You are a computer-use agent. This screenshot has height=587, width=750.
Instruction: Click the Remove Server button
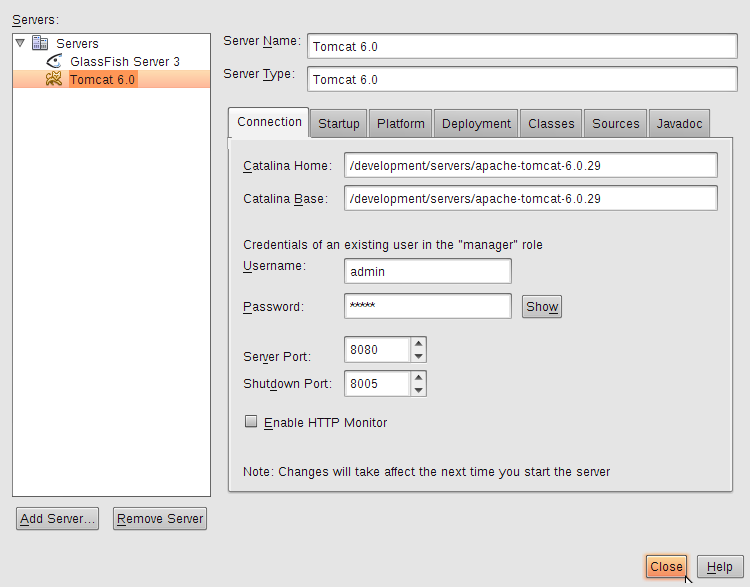(x=160, y=519)
